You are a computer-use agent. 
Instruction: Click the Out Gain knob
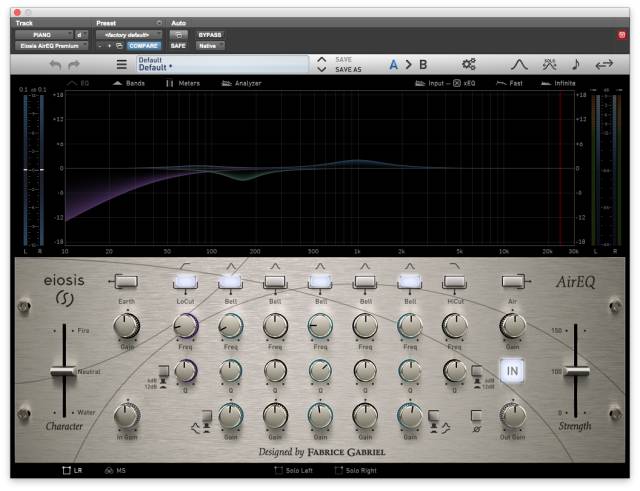pos(513,415)
